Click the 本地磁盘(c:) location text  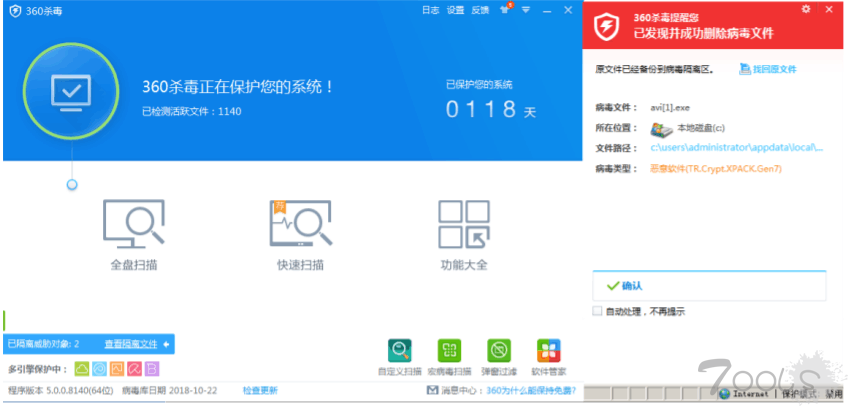(701, 128)
